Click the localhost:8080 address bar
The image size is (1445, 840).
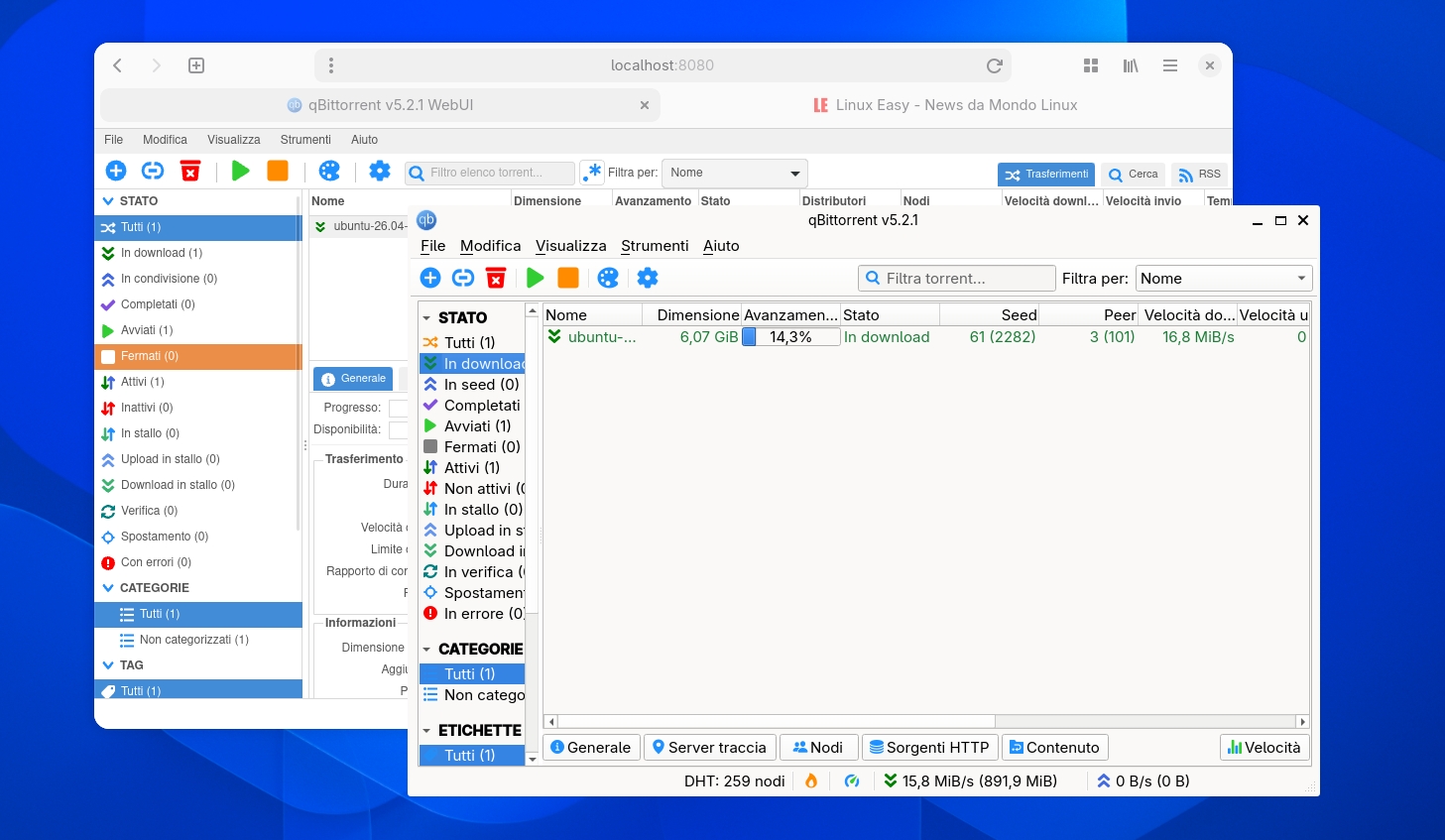pyautogui.click(x=662, y=65)
